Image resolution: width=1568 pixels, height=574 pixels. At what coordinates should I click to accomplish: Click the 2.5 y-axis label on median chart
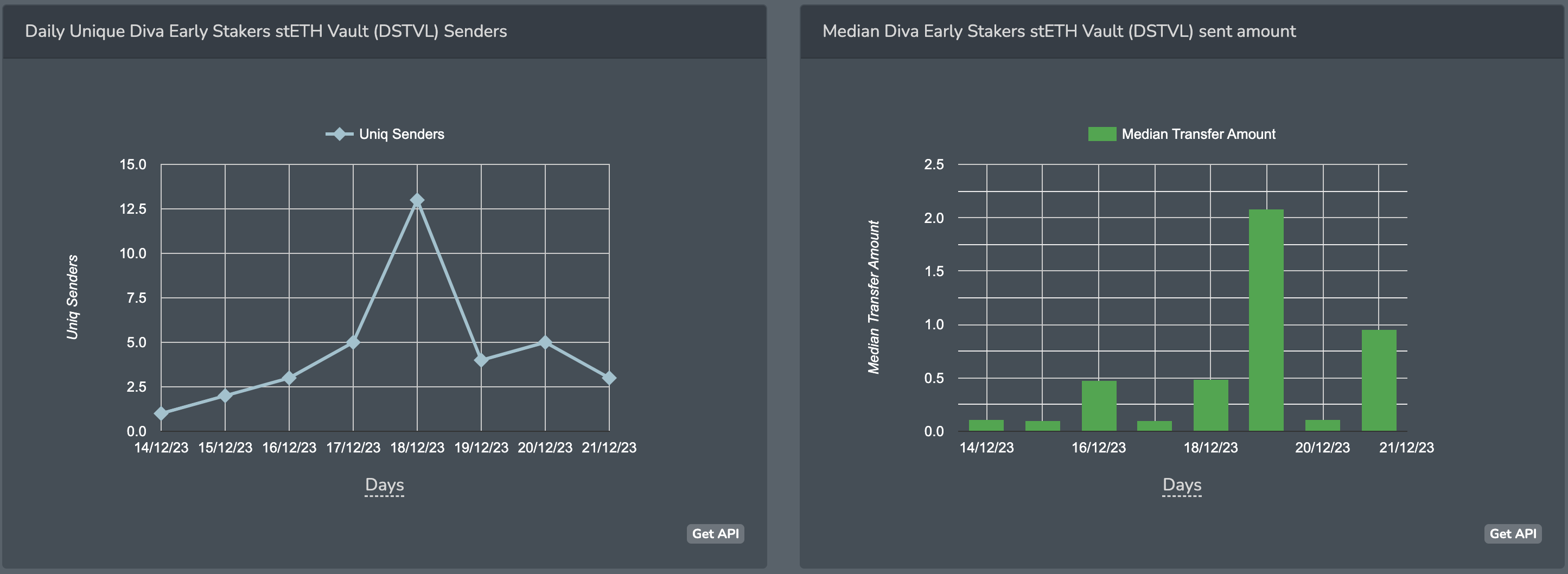pyautogui.click(x=934, y=164)
